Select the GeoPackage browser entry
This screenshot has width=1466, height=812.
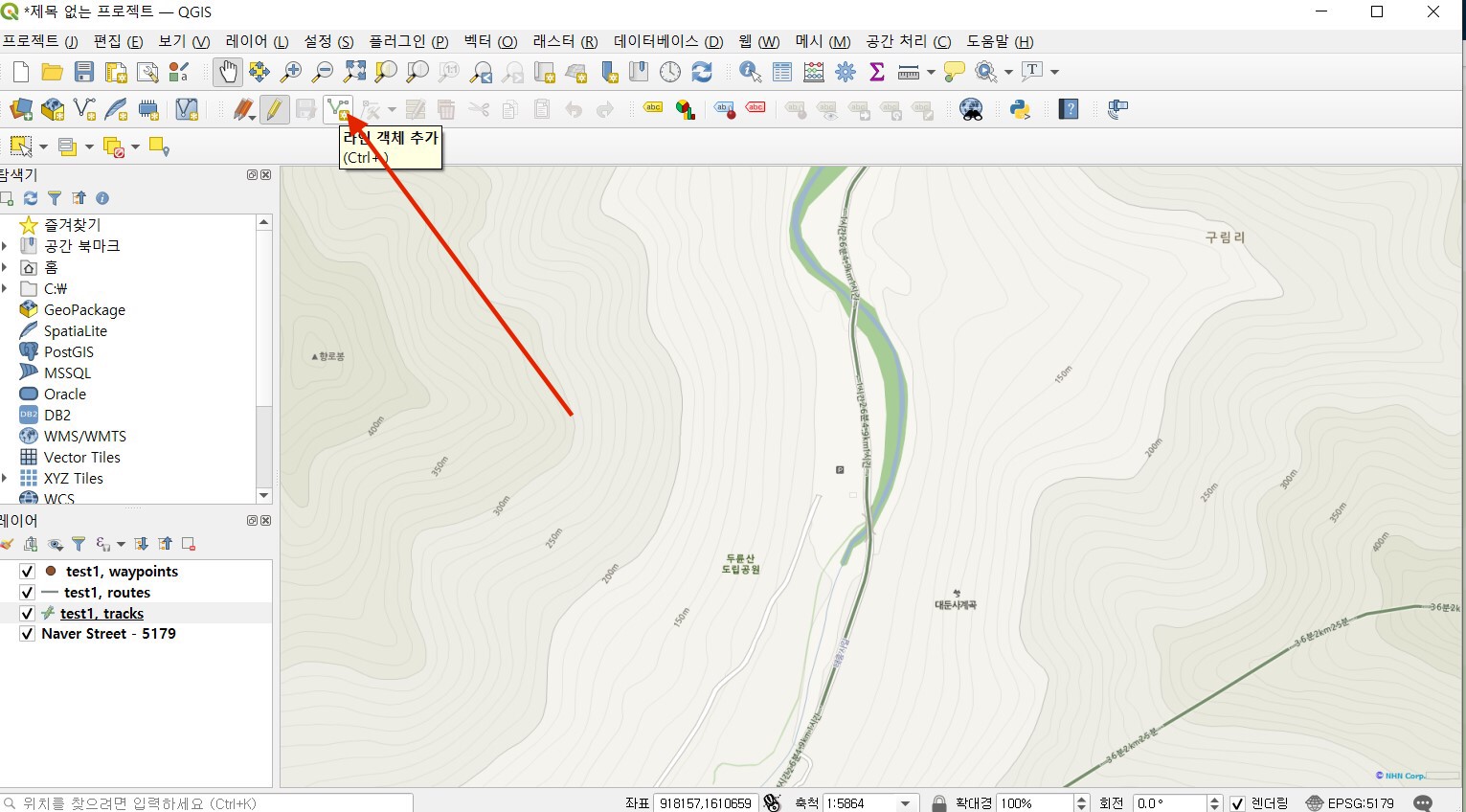coord(84,309)
